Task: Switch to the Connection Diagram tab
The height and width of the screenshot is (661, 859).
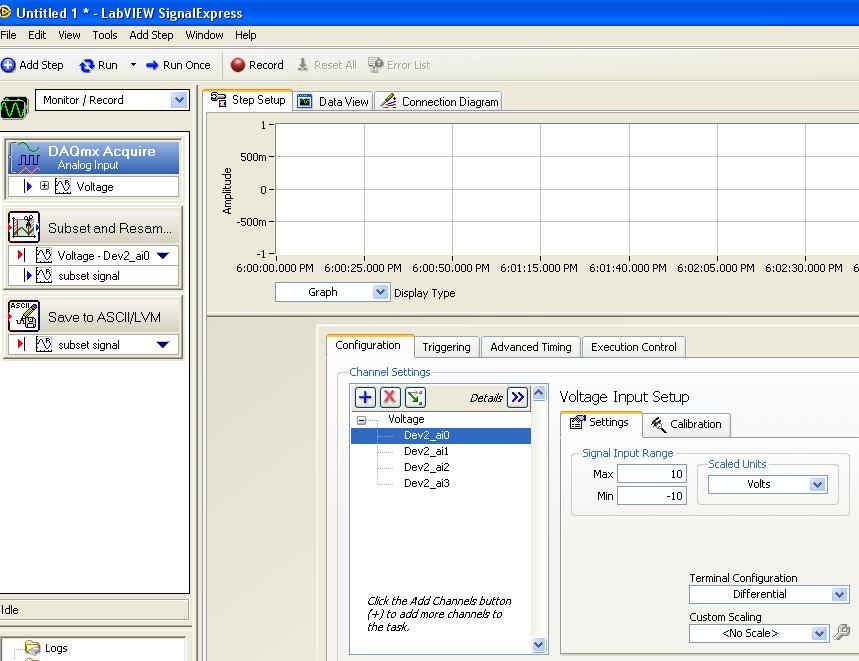Action: [x=439, y=101]
